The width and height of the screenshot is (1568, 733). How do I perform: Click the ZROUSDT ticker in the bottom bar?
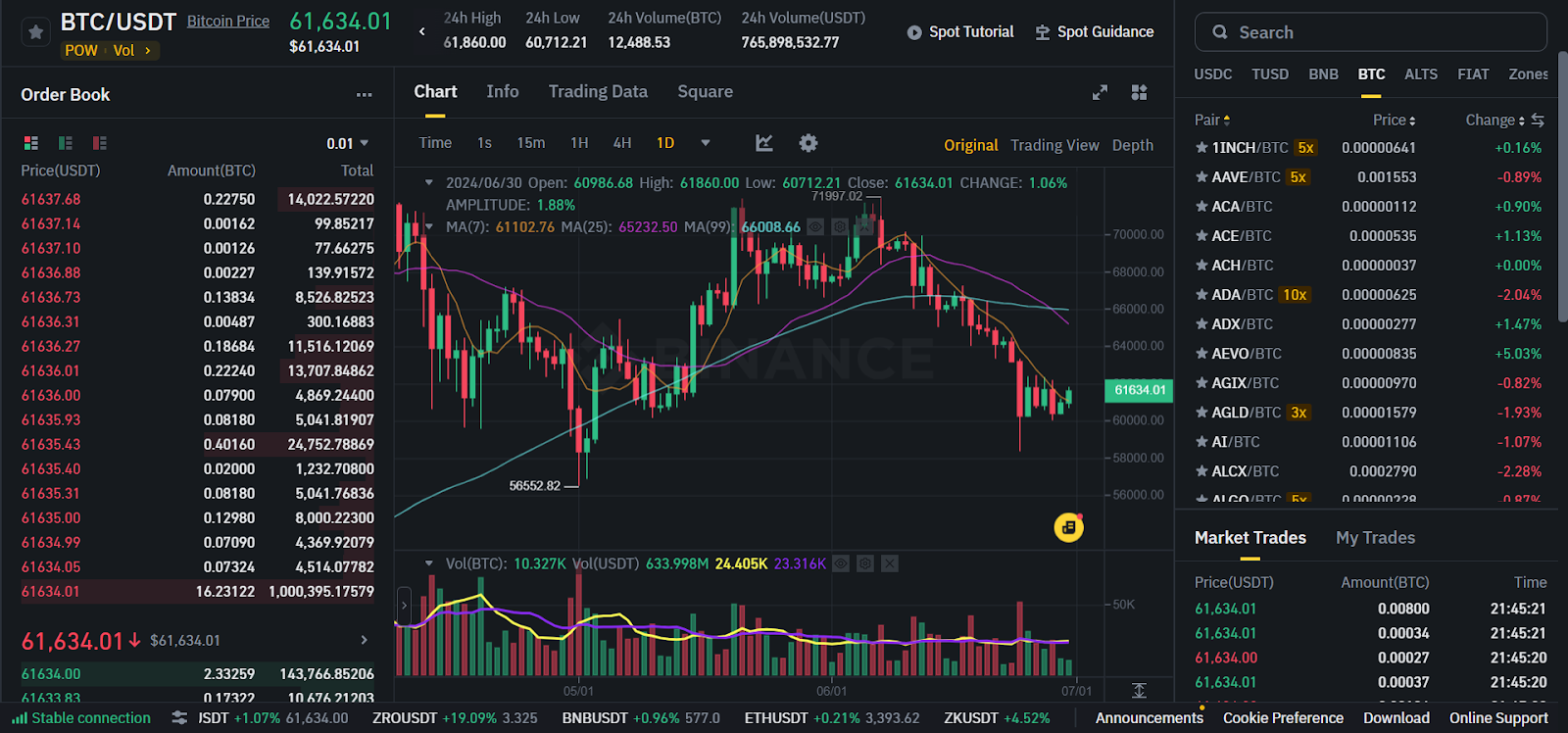pyautogui.click(x=455, y=718)
